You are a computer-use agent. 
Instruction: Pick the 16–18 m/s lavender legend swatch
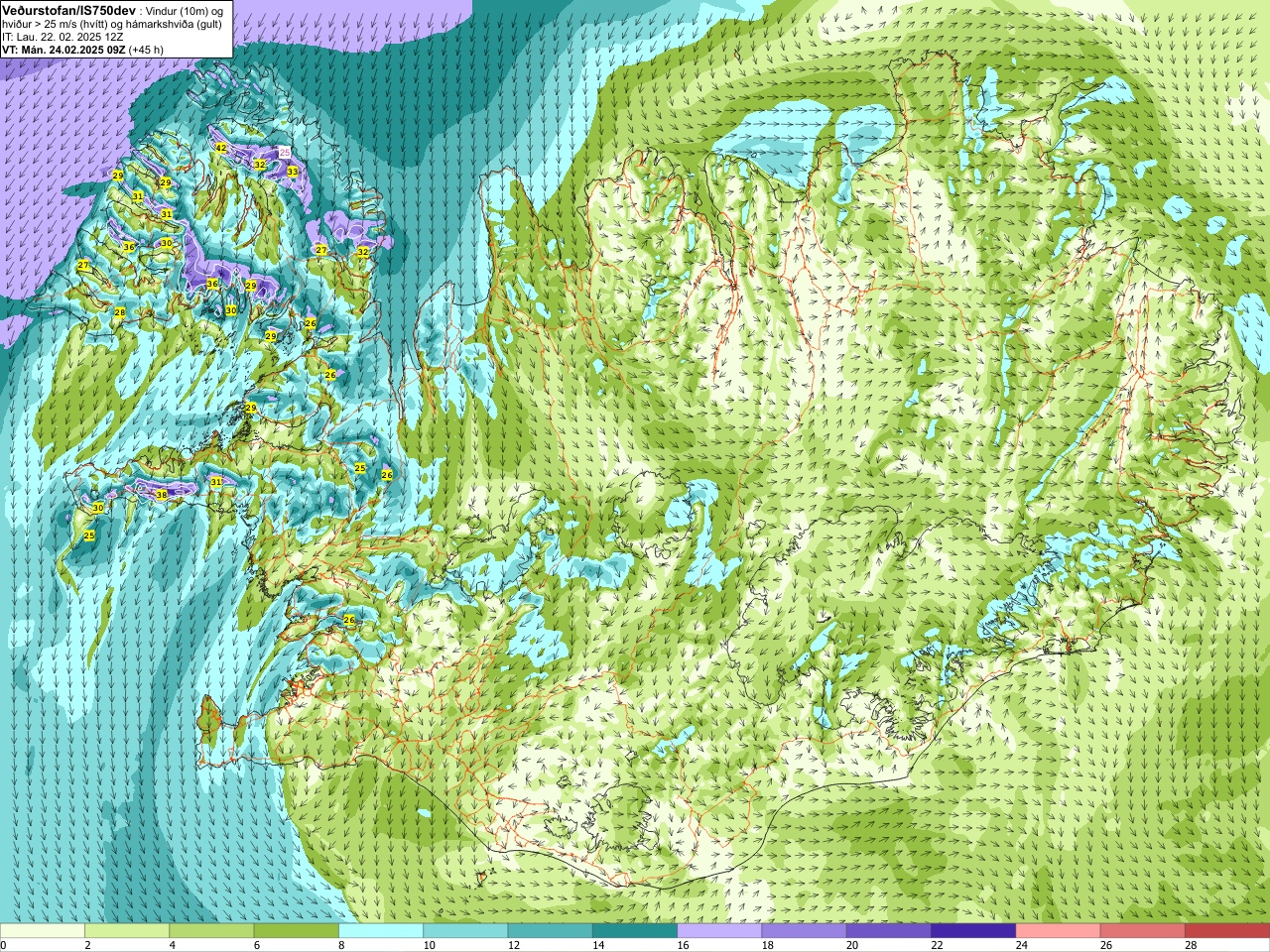click(719, 931)
